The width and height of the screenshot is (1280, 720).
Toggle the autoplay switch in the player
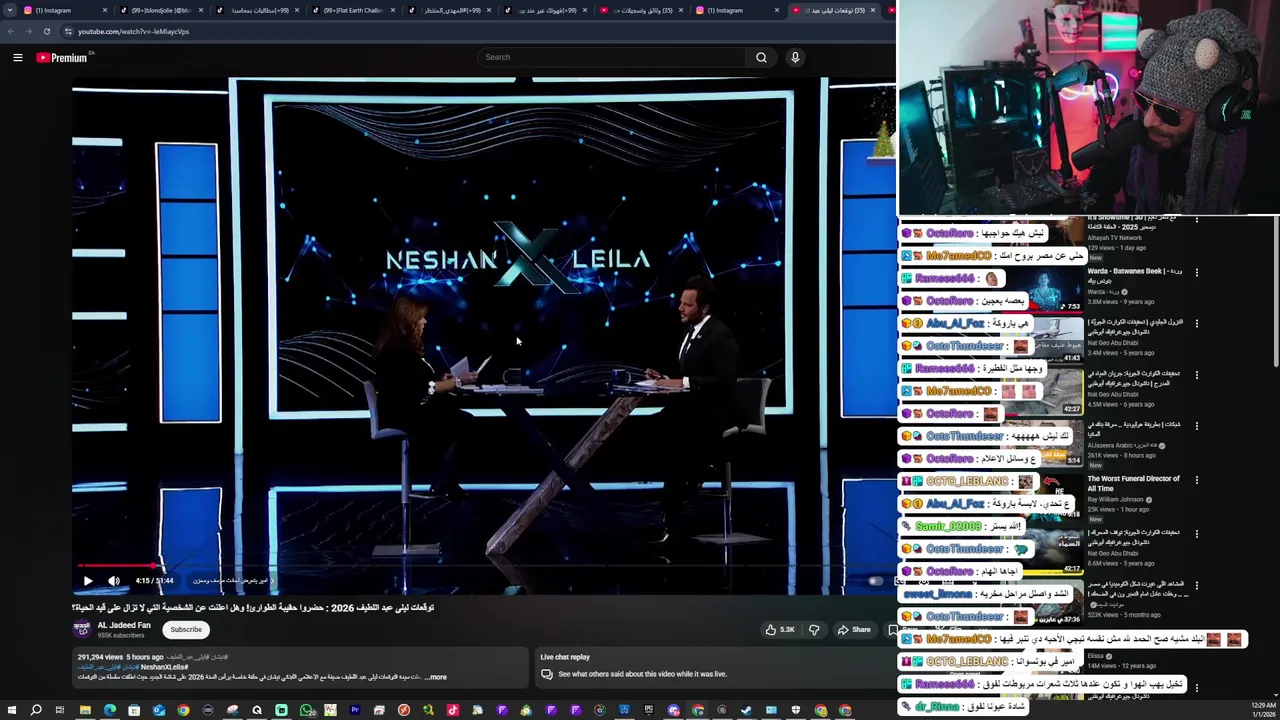click(875, 580)
